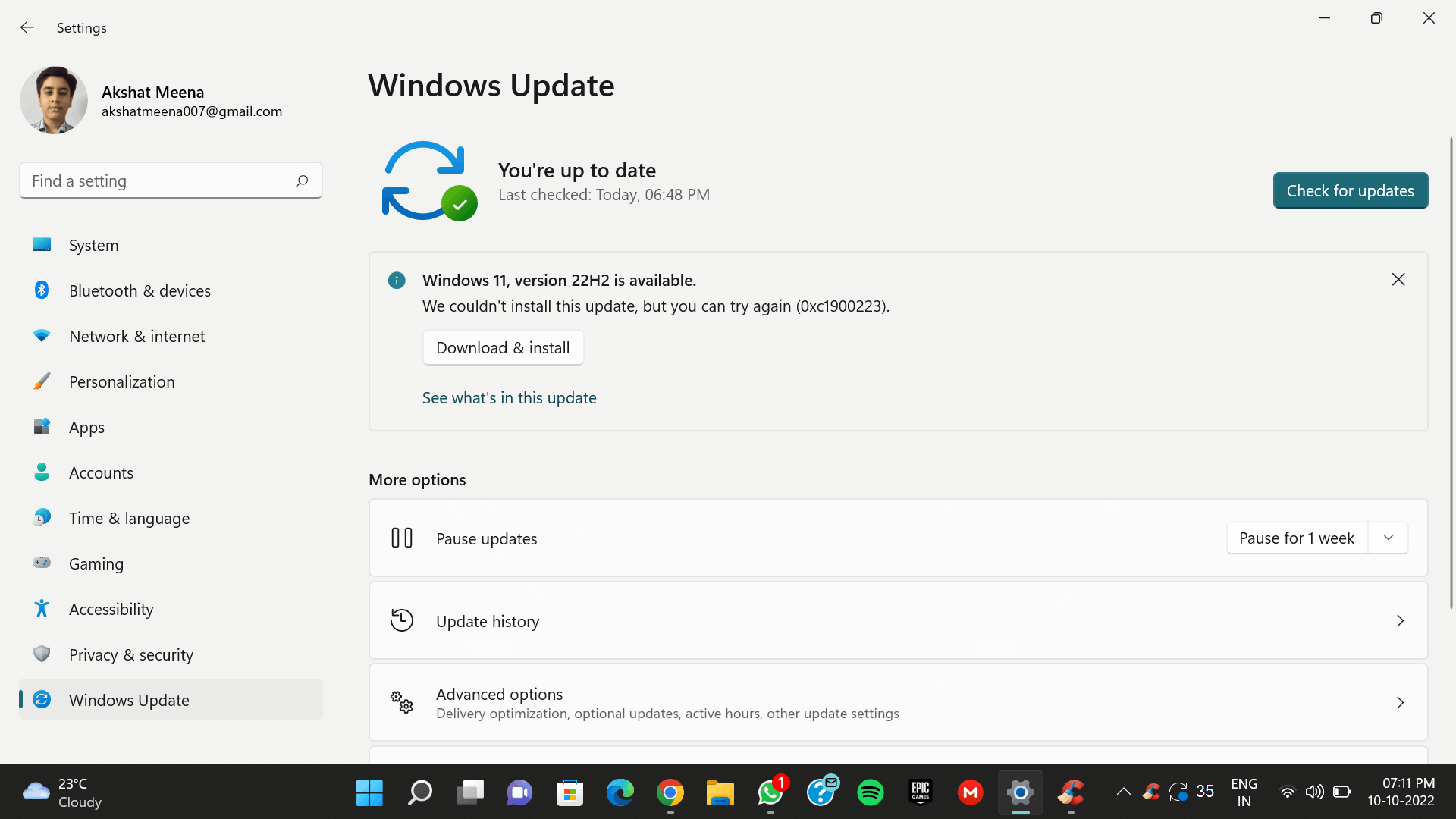
Task: Select the Windows Update sidebar item
Action: 171,700
